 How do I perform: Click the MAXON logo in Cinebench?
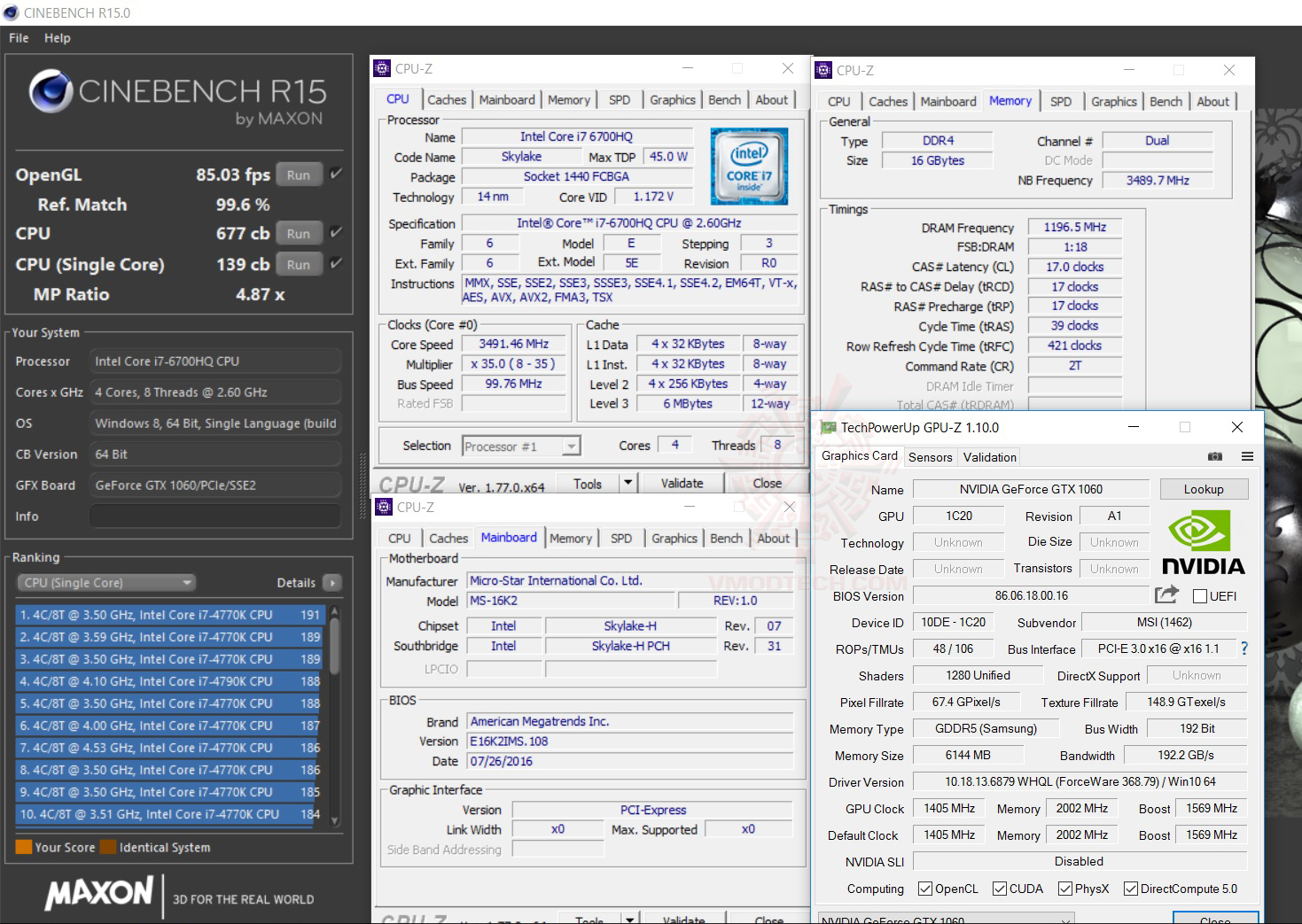99,894
